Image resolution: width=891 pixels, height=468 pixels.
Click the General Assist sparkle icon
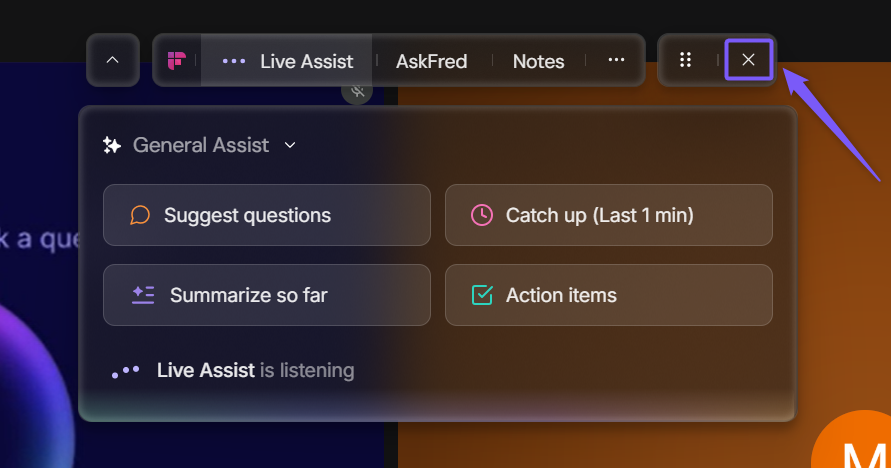pos(112,146)
